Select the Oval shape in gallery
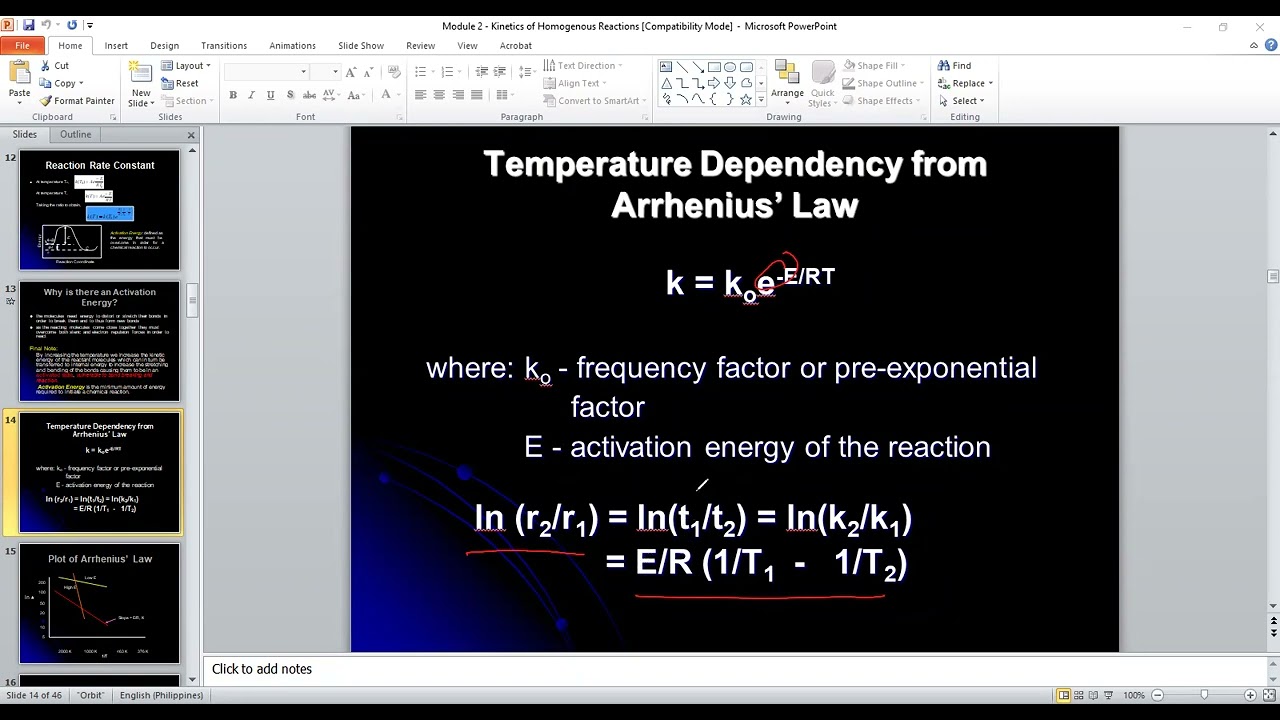The image size is (1280, 720). [730, 67]
